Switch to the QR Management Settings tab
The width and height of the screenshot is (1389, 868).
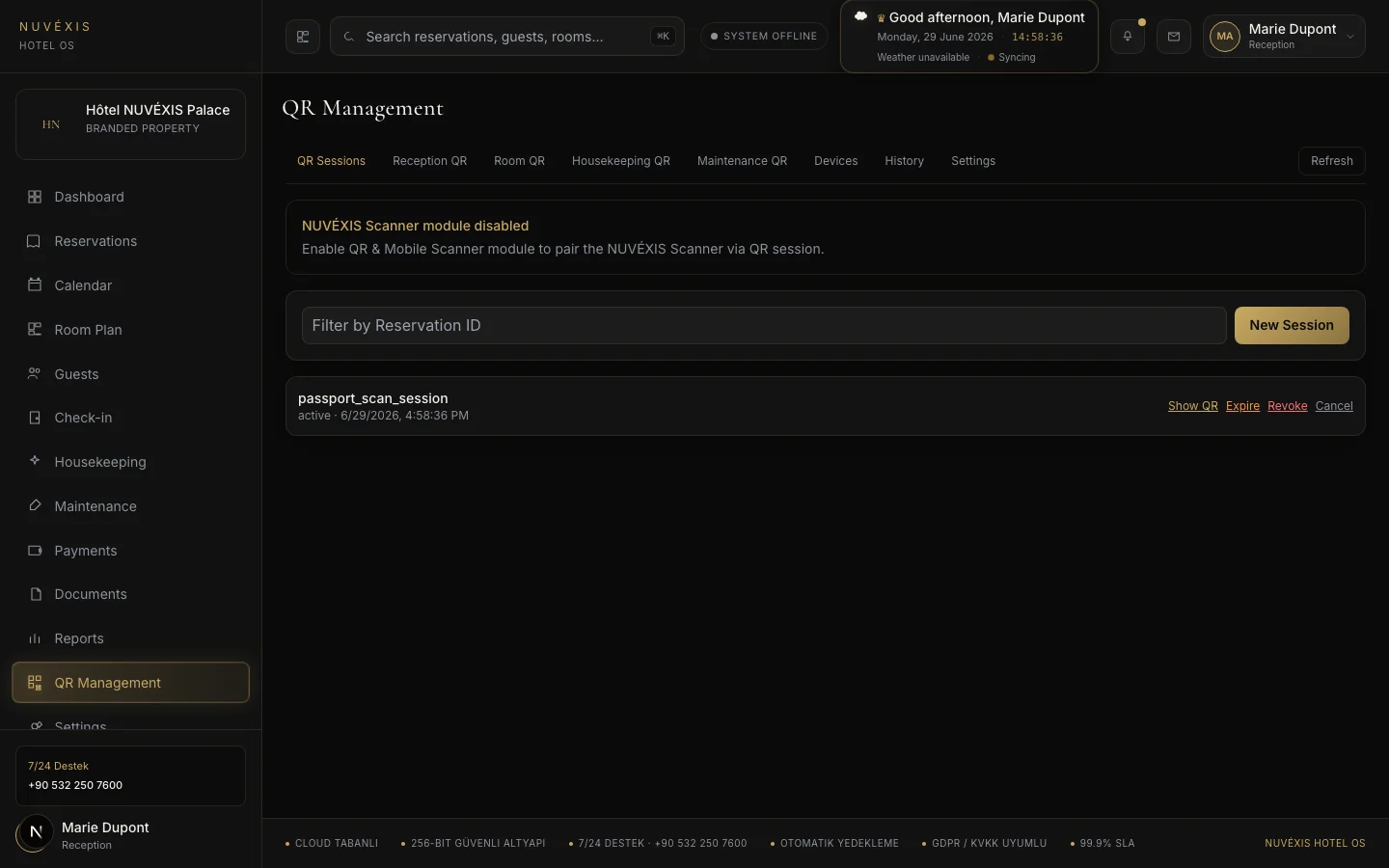973,161
